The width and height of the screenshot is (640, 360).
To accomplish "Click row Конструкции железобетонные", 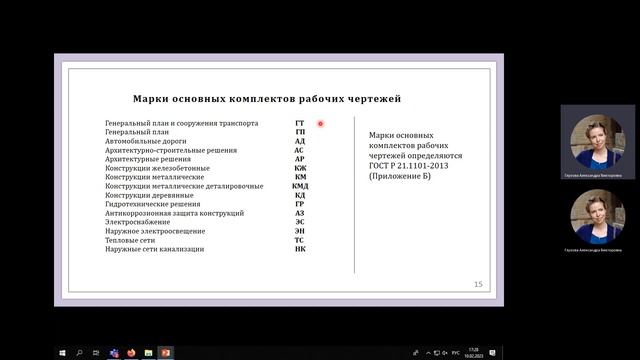I will click(x=158, y=168).
